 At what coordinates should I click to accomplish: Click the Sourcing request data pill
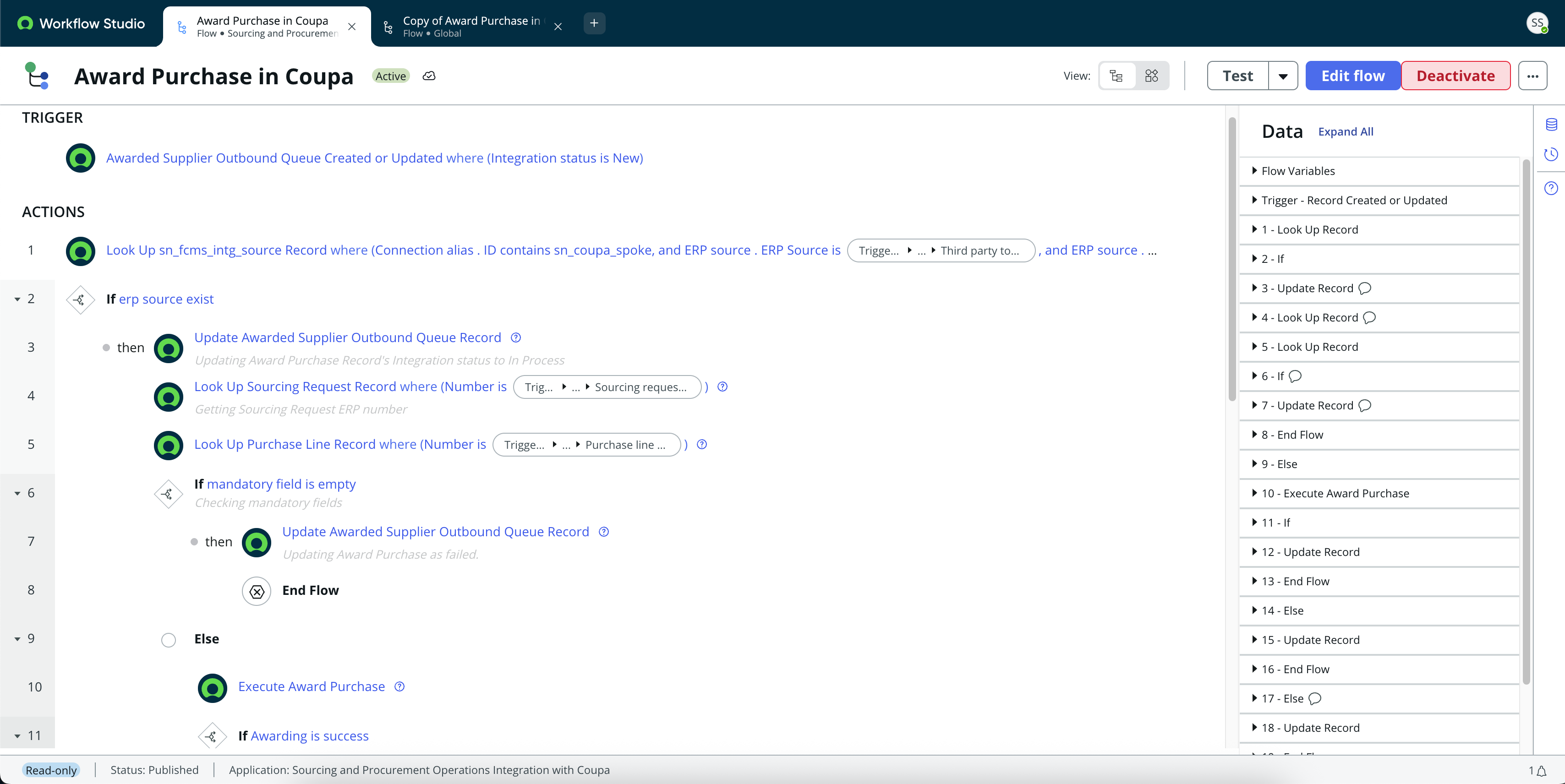click(607, 387)
